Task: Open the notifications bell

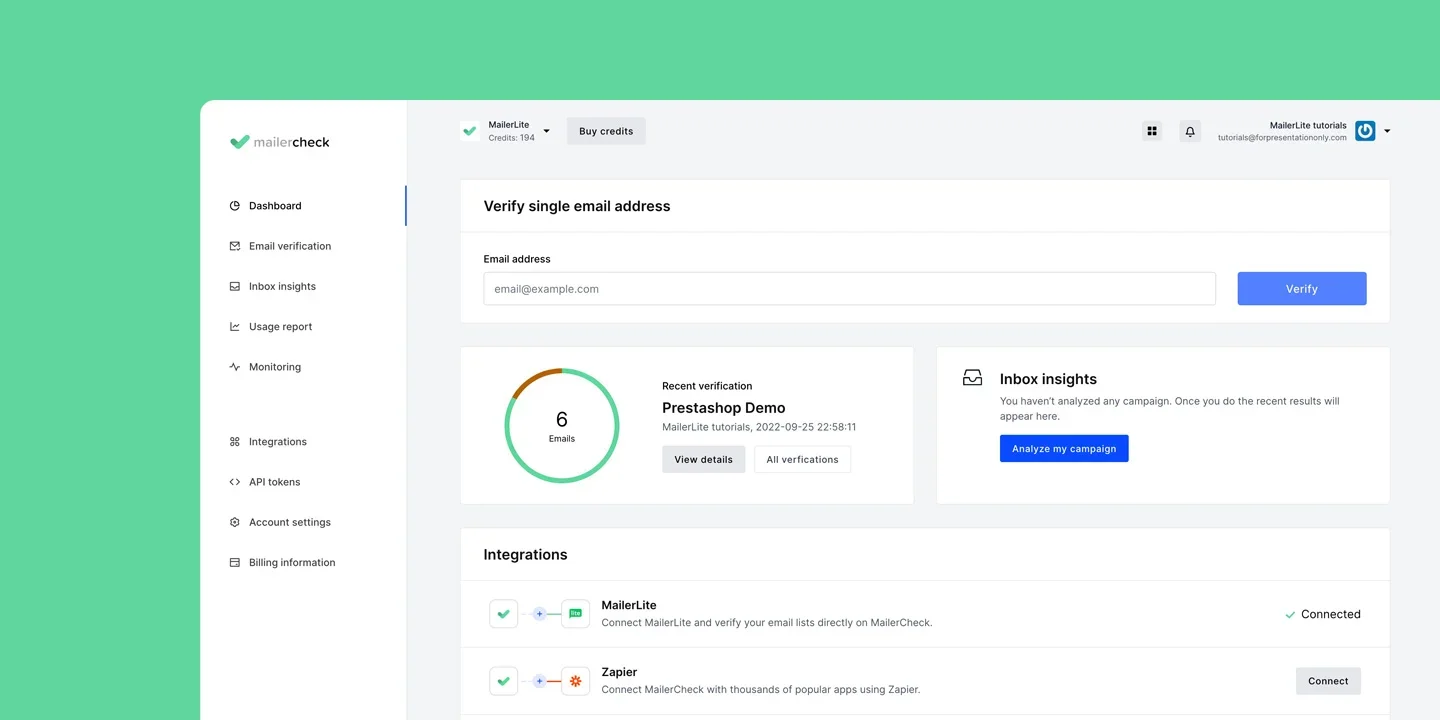Action: point(1190,131)
